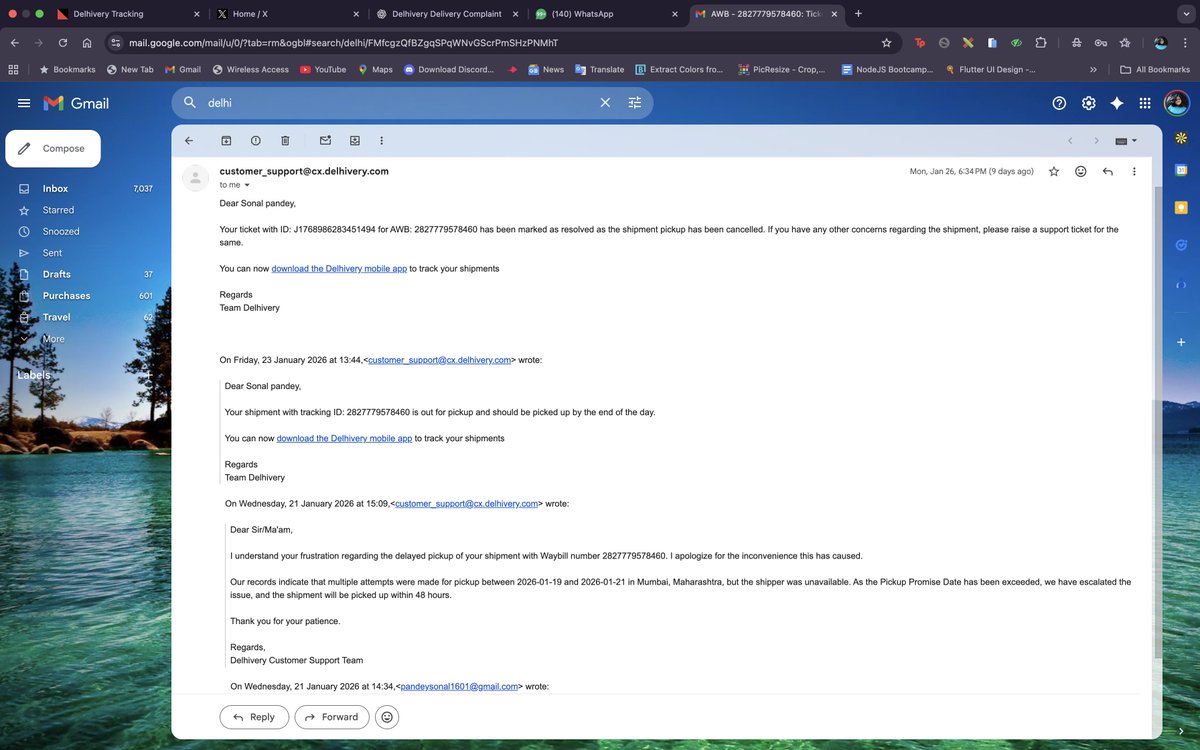Open message more options three dots
The image size is (1200, 750).
pos(1134,171)
